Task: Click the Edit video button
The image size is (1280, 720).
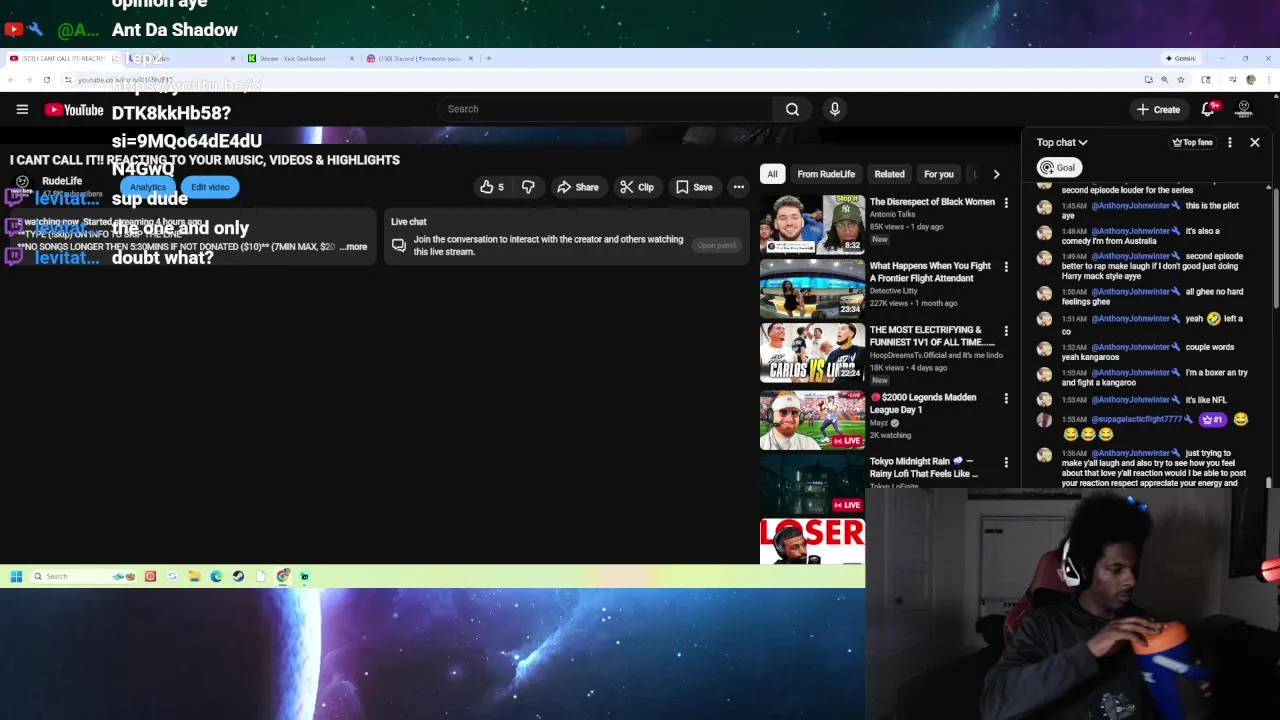Action: tap(210, 187)
